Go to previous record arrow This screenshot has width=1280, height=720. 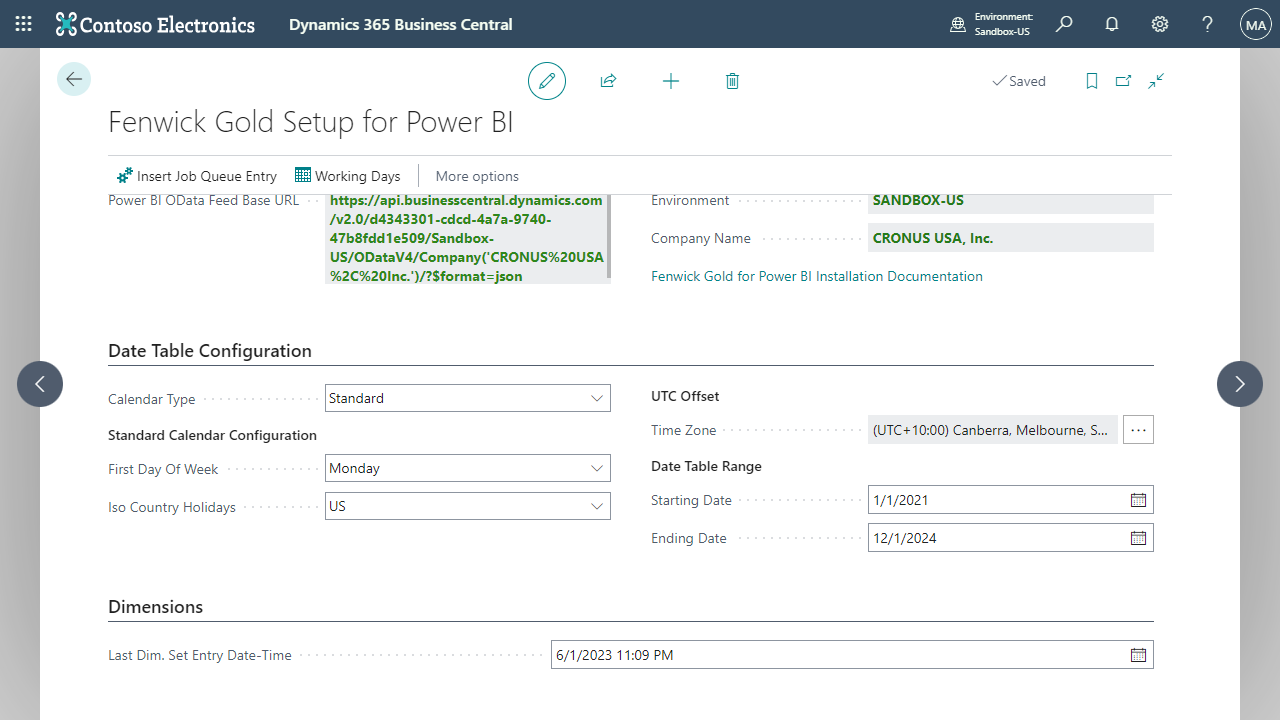click(x=40, y=384)
